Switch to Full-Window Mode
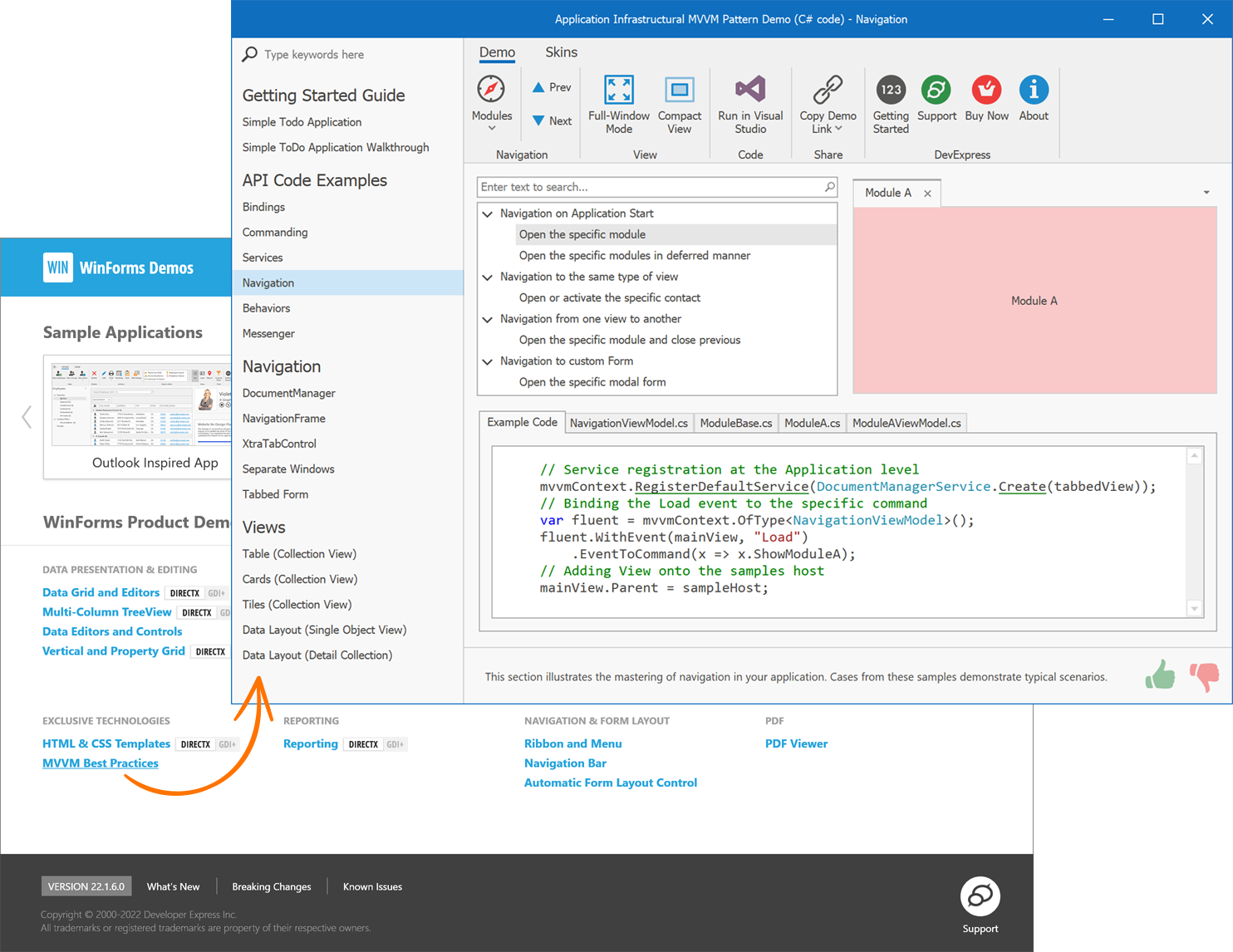This screenshot has height=952, width=1233. pos(619,105)
